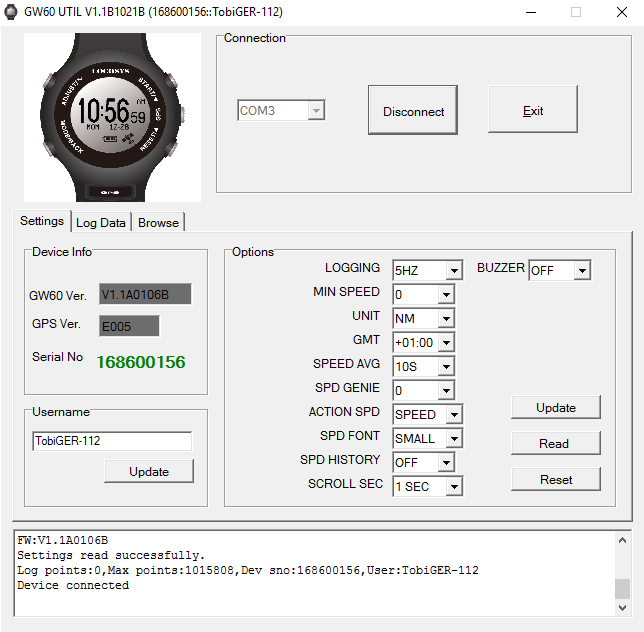This screenshot has height=632, width=644.
Task: Expand the LOGGING dropdown showing 5HZ
Action: pos(454,270)
